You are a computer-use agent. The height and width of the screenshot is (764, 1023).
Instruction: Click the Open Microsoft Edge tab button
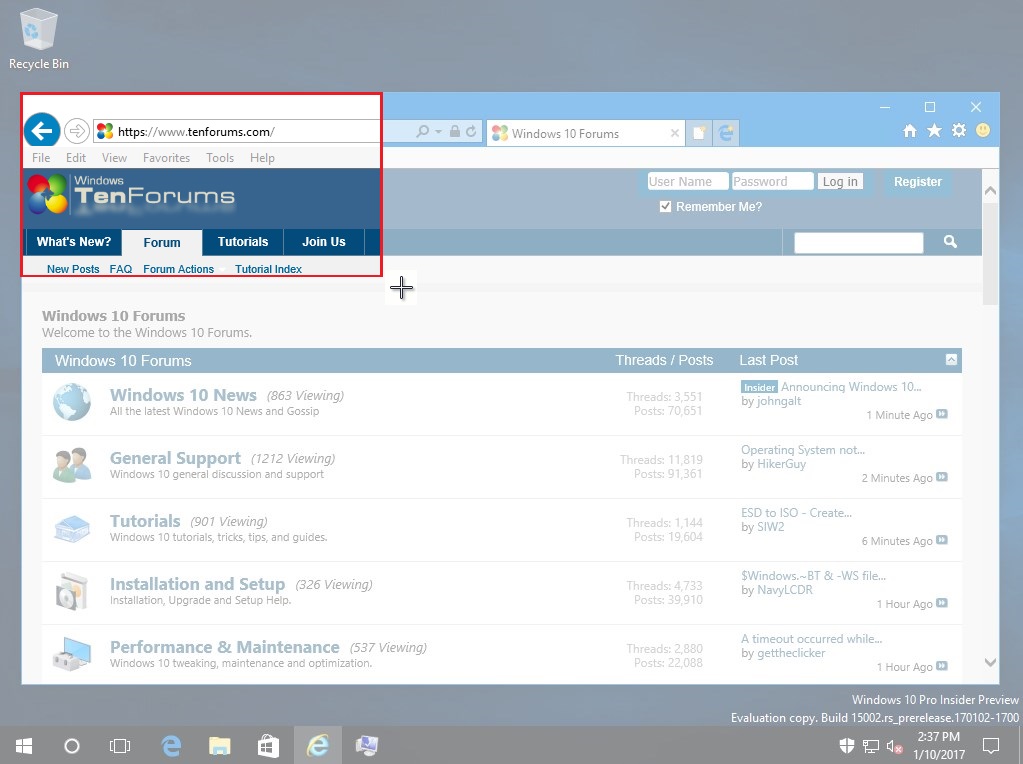point(725,133)
